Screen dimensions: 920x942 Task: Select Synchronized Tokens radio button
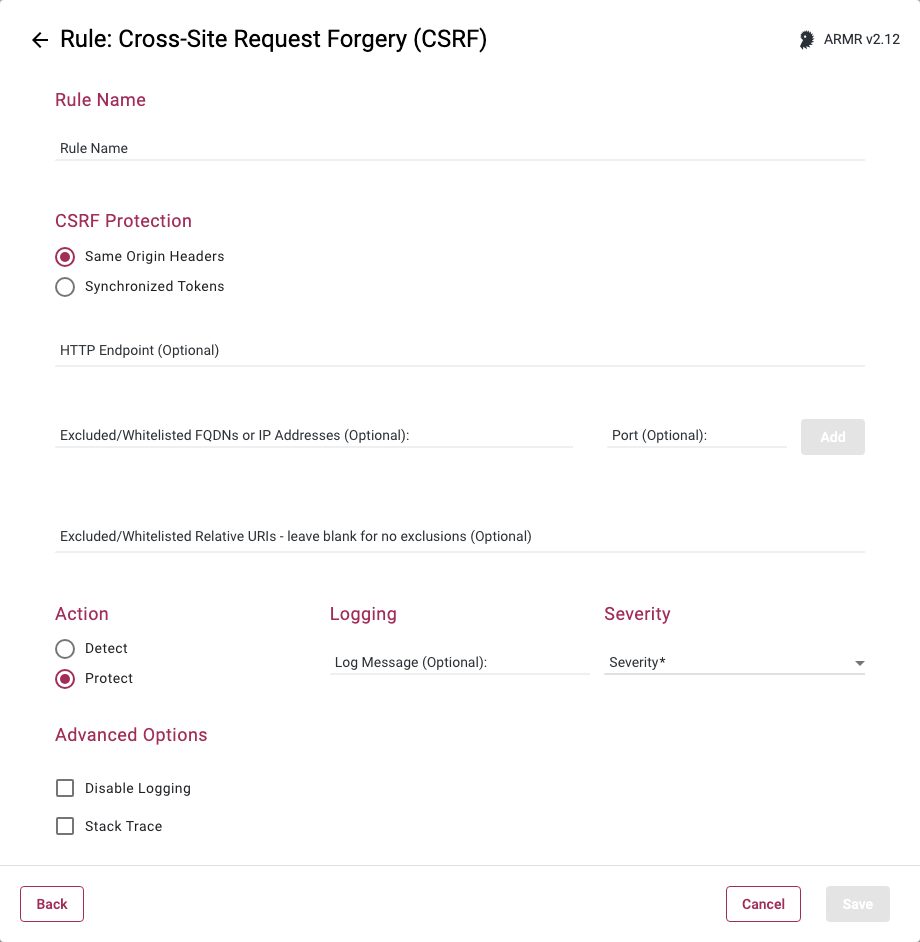tap(65, 287)
